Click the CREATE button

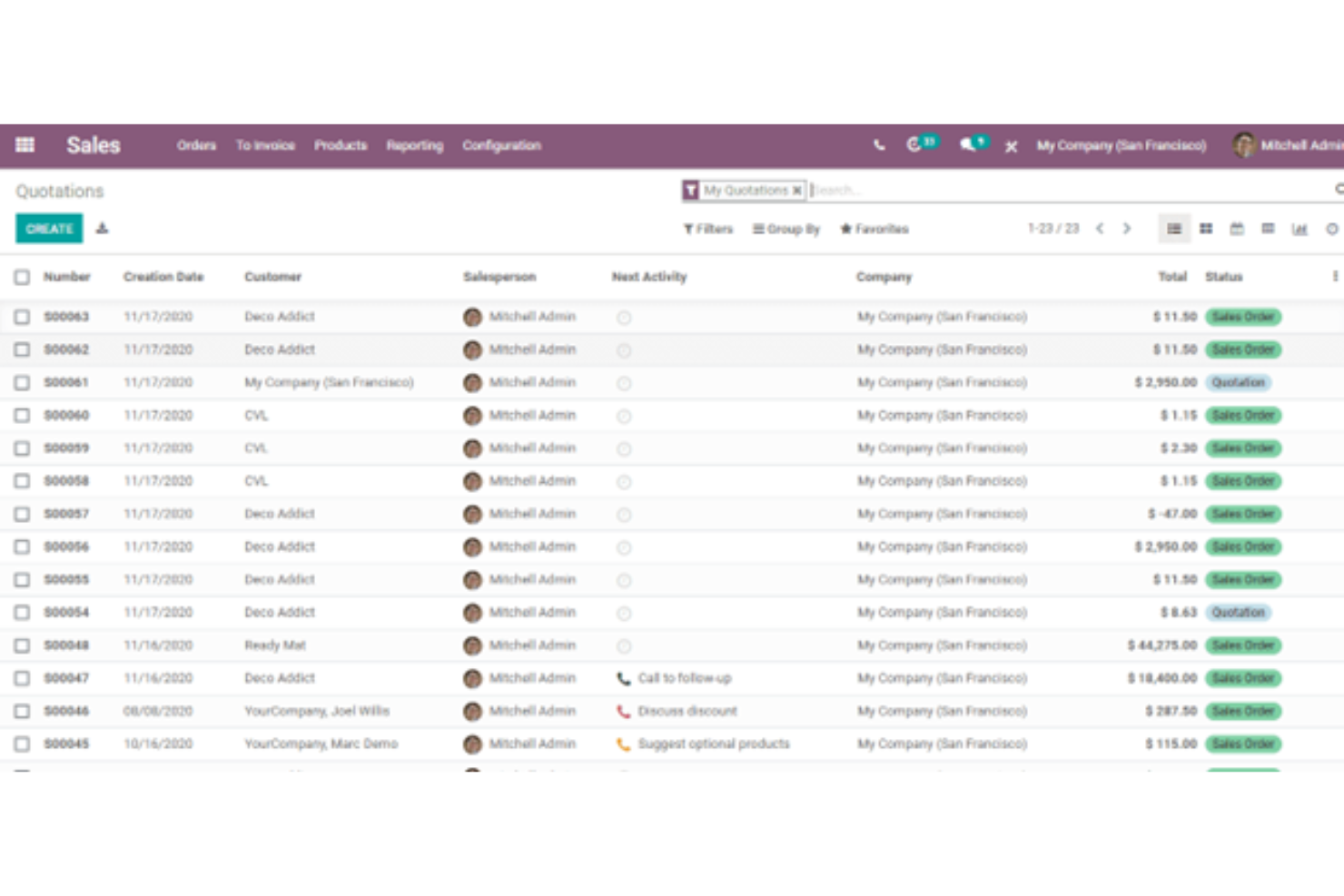[x=48, y=228]
